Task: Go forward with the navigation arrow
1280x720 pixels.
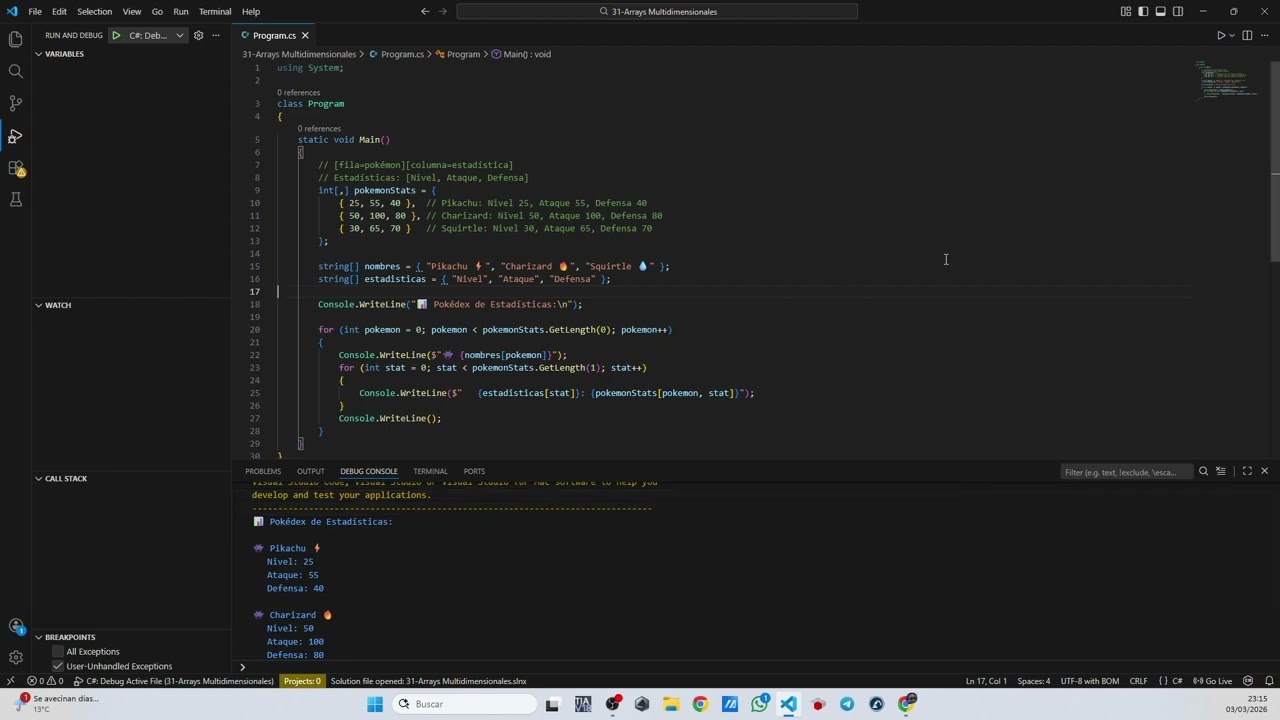Action: [441, 11]
